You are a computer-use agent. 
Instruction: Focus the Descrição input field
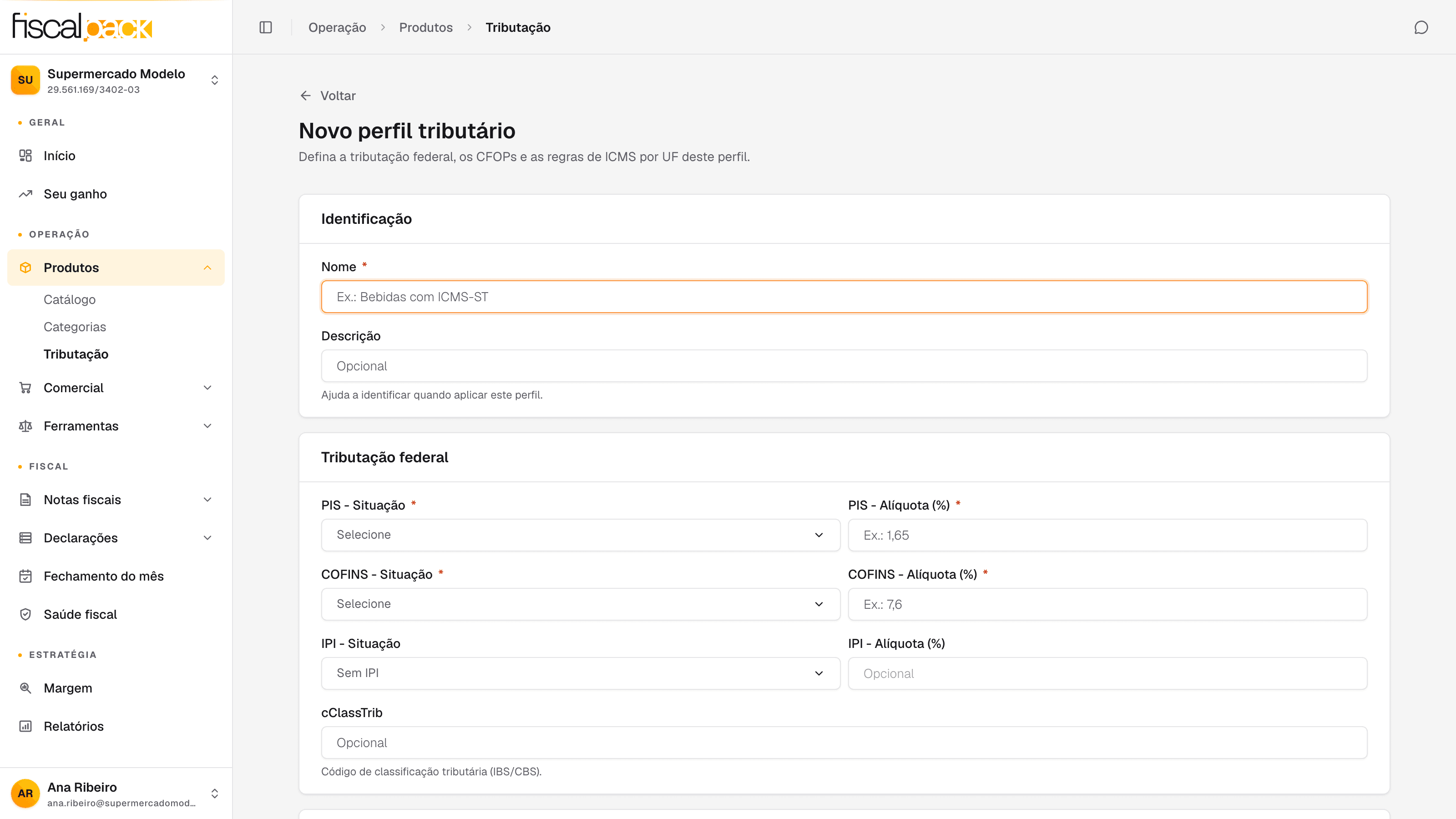844,366
